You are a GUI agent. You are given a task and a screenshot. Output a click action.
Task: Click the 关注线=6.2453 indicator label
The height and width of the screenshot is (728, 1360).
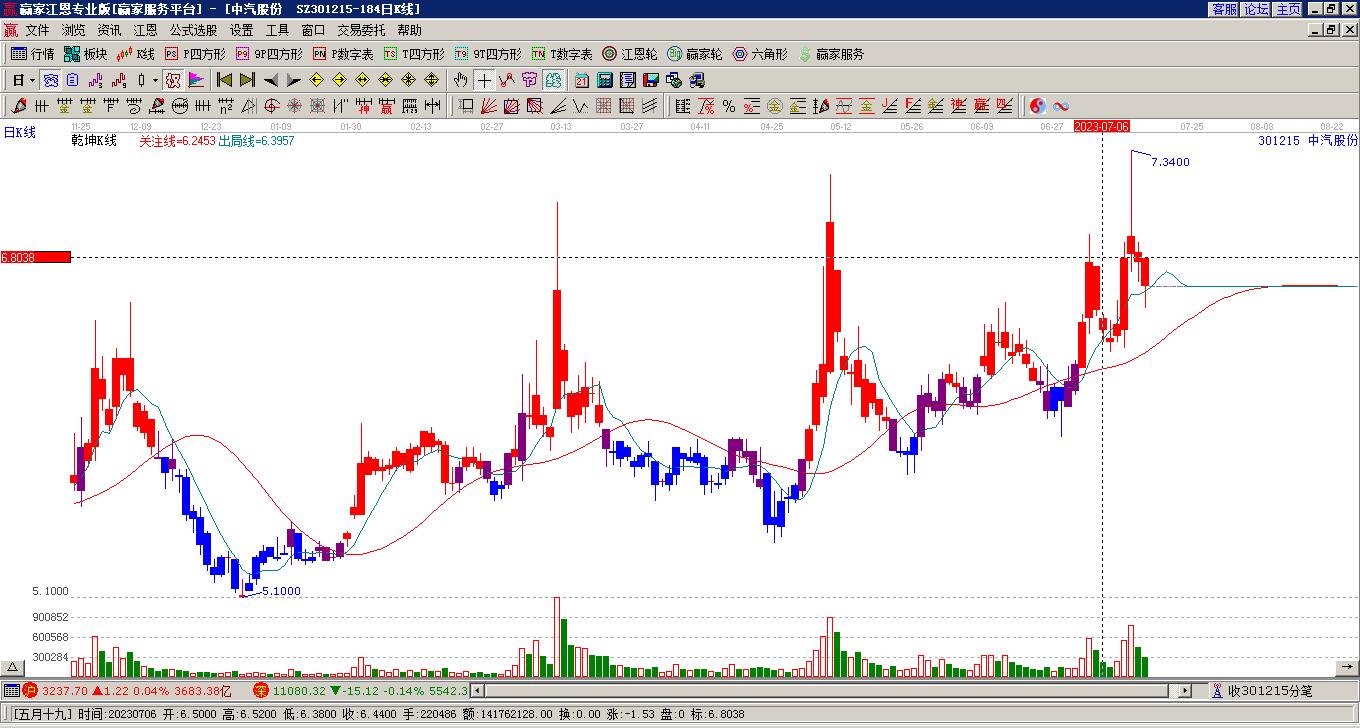tap(177, 141)
